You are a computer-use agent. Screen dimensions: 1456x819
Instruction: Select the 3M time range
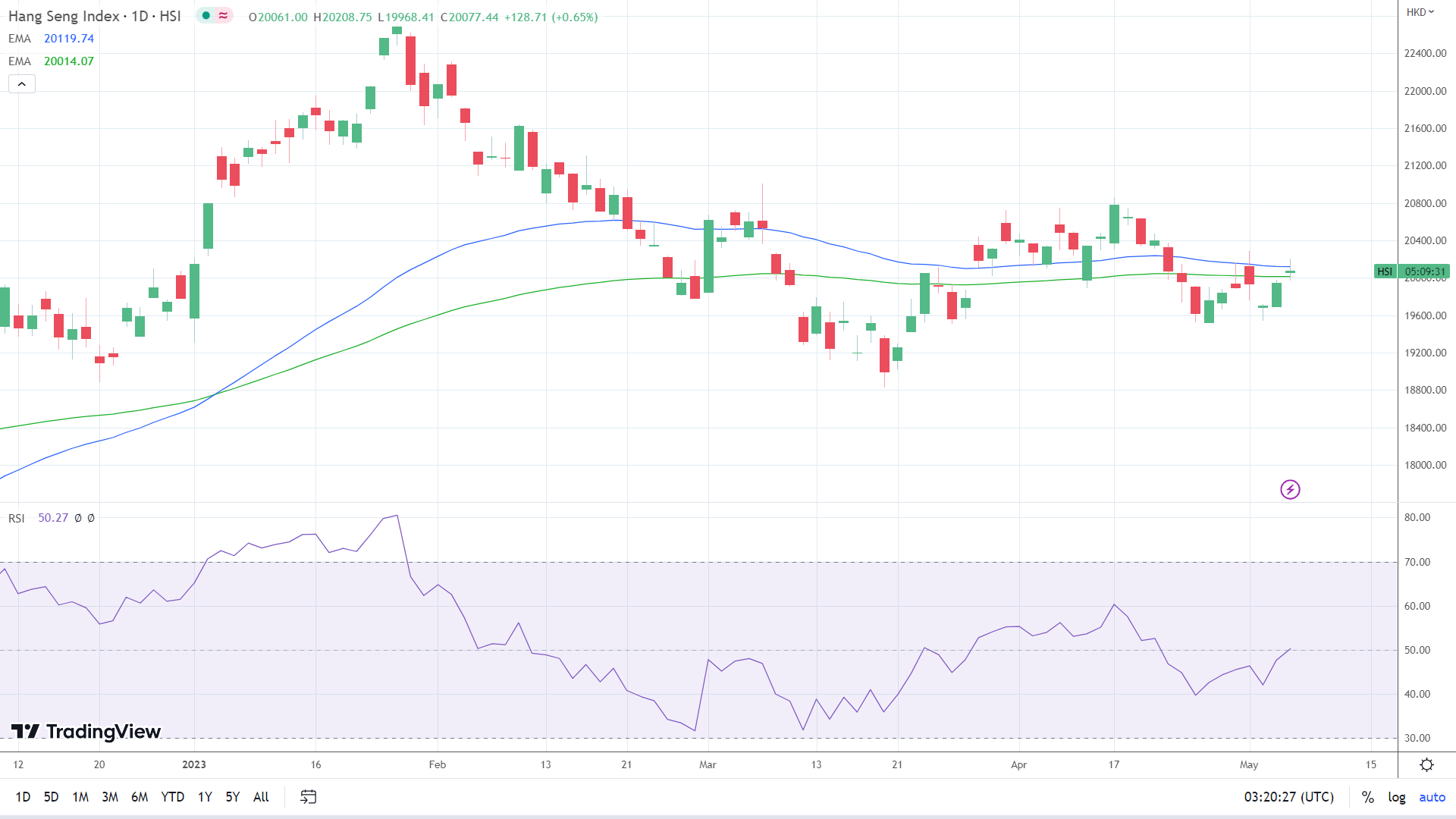pyautogui.click(x=110, y=797)
